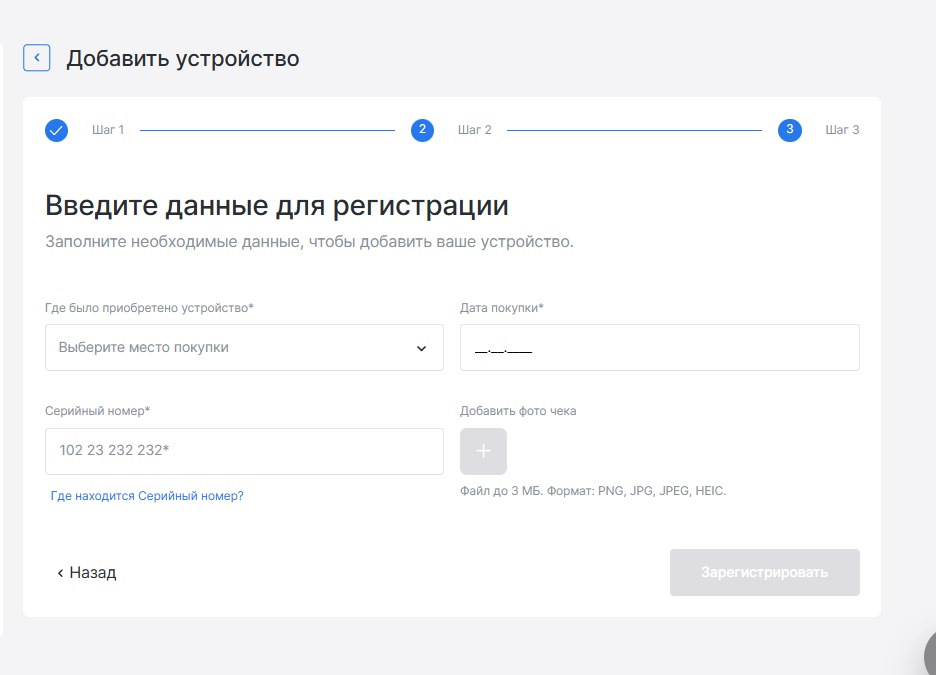Open the Где находится Серийный номер link
Screen dimensions: 936x675
(147, 496)
